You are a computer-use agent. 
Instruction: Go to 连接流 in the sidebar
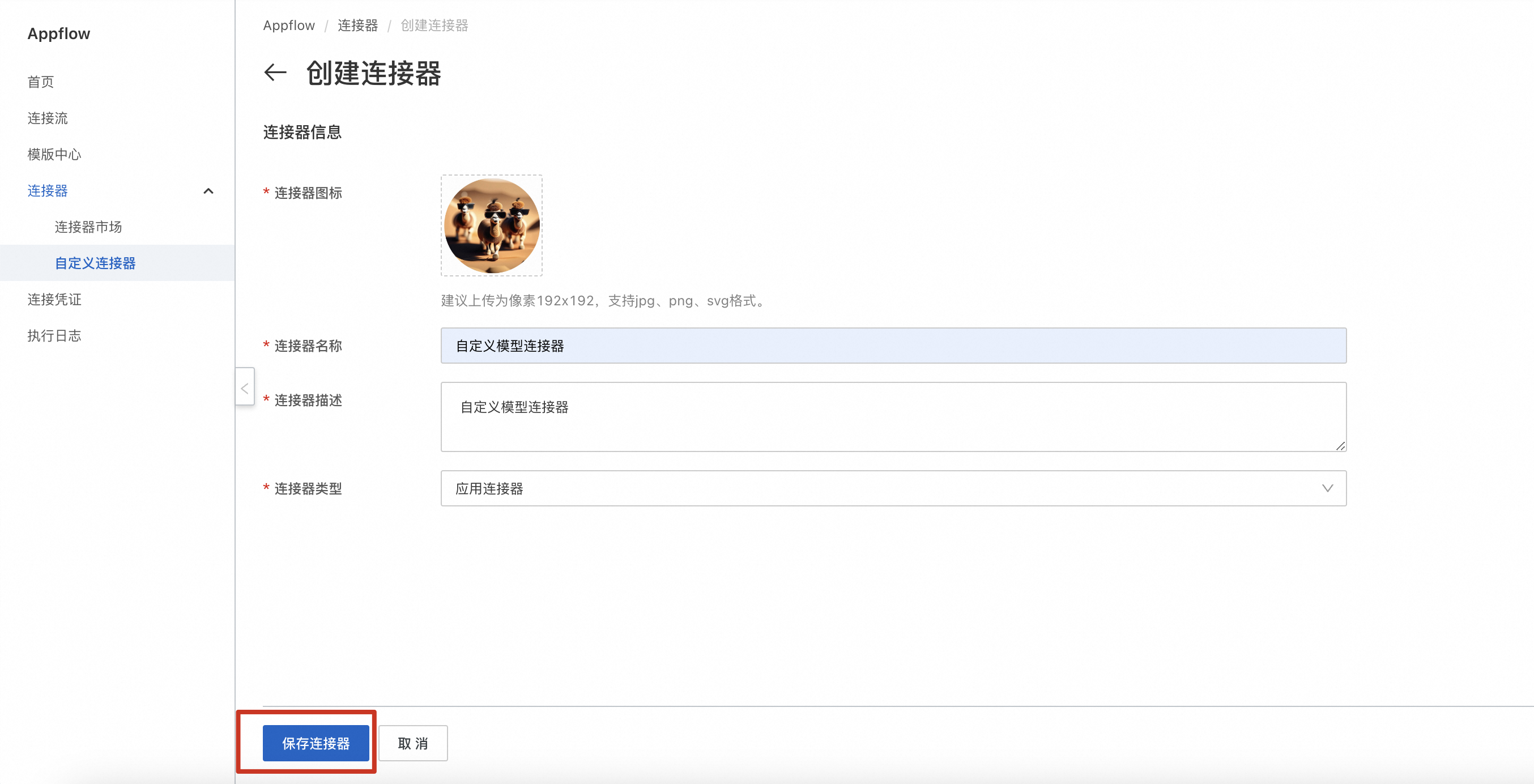tap(48, 118)
